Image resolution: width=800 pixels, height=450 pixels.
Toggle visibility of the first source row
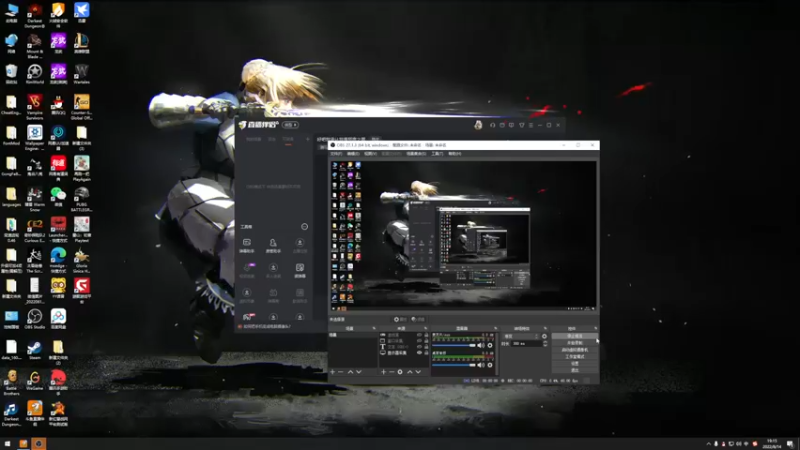[419, 335]
